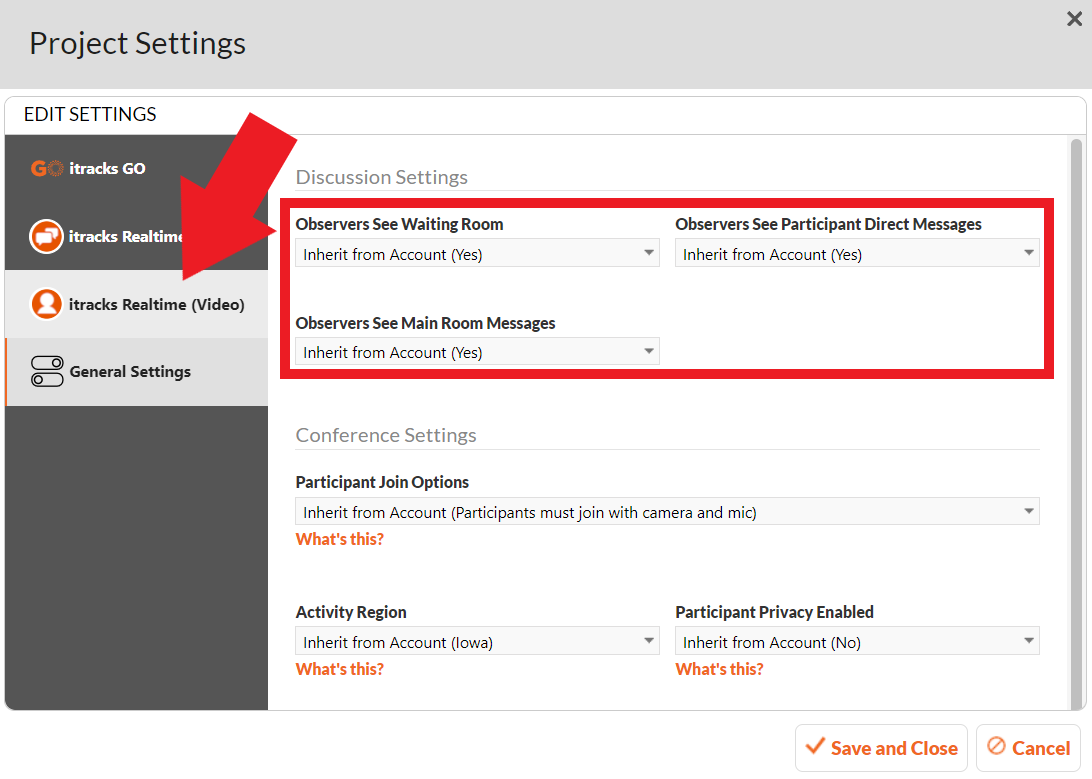Click the Cancel circle-slash icon

click(x=997, y=746)
